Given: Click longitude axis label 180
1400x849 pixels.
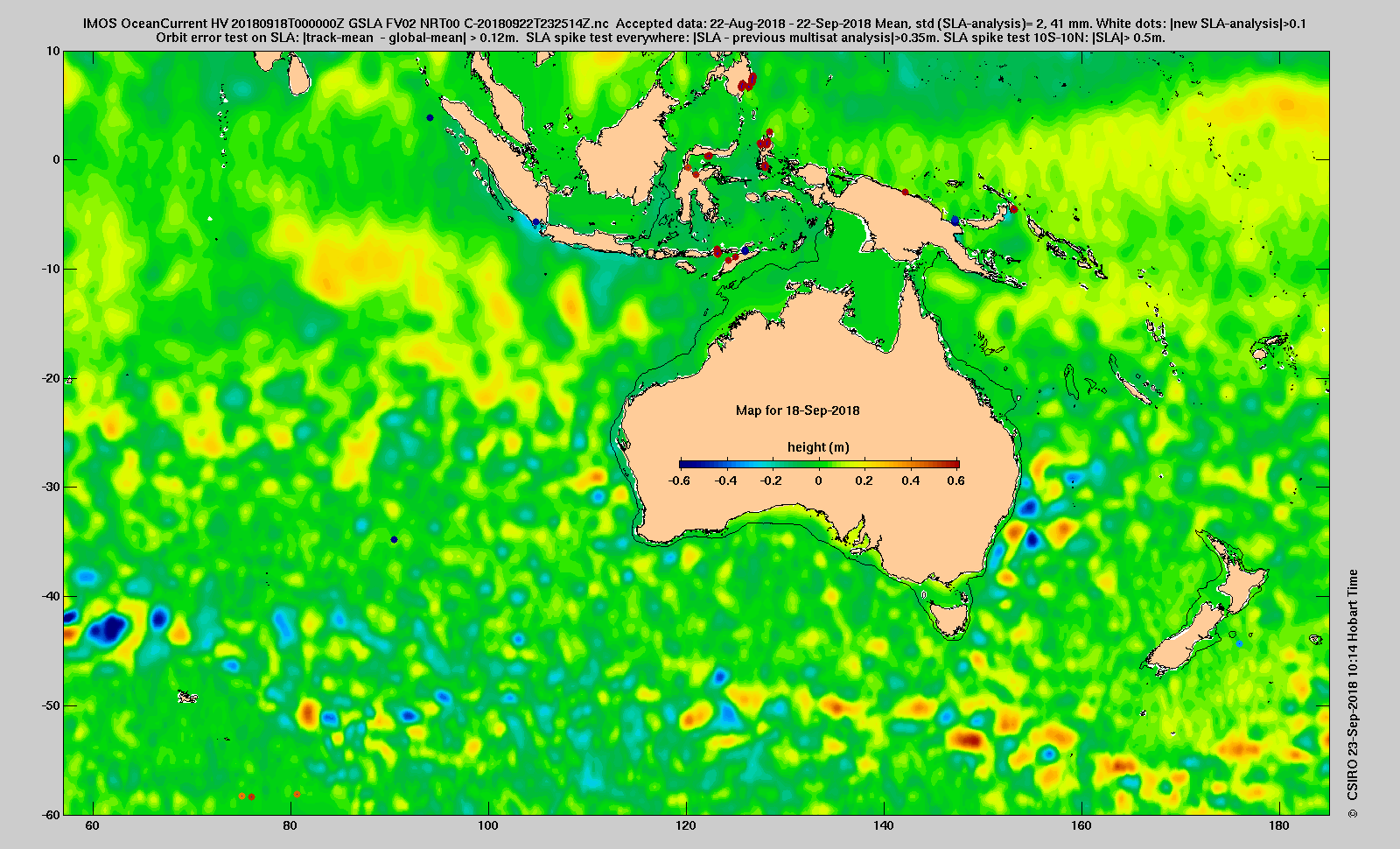Looking at the screenshot, I should pos(1279,826).
